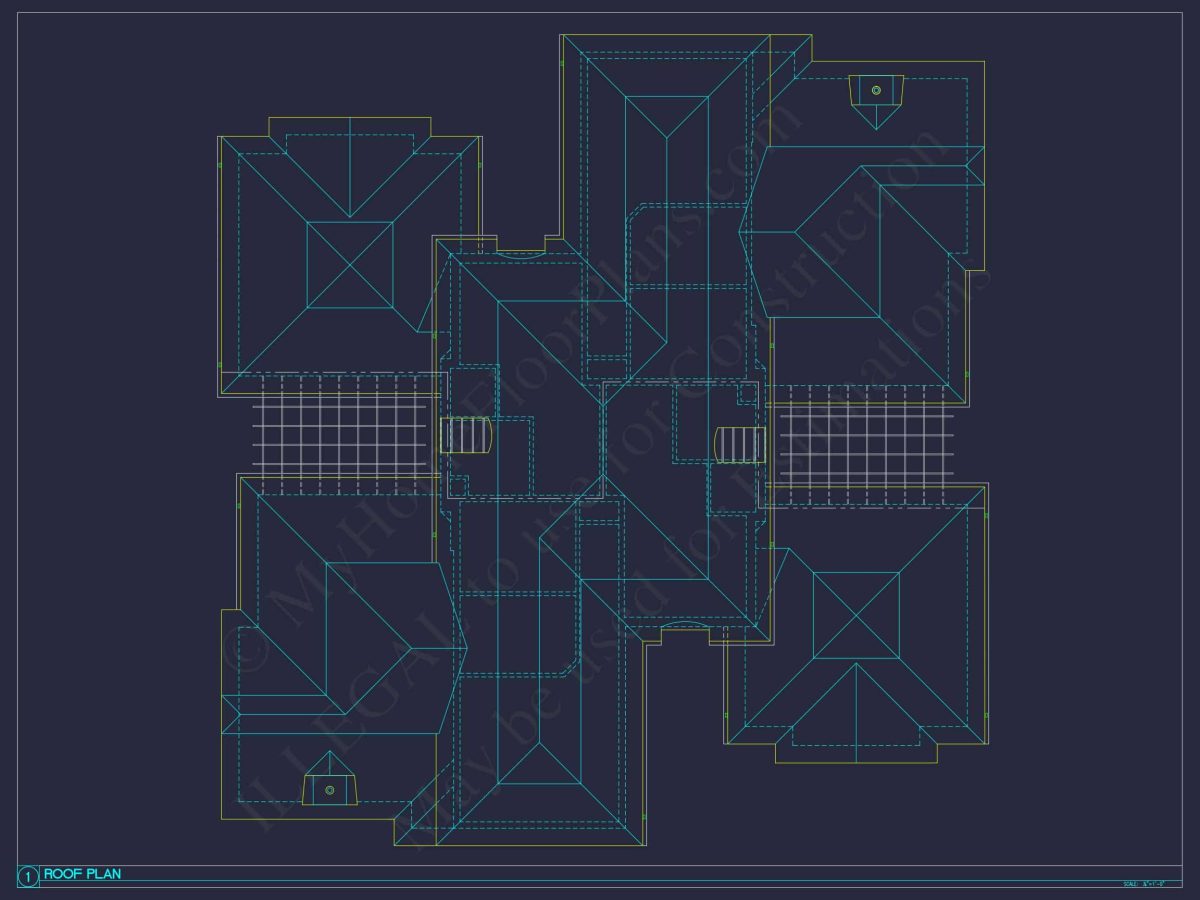This screenshot has width=1200, height=900.
Task: Select the roof vent circle in top-right dormer
Action: pyautogui.click(x=876, y=90)
